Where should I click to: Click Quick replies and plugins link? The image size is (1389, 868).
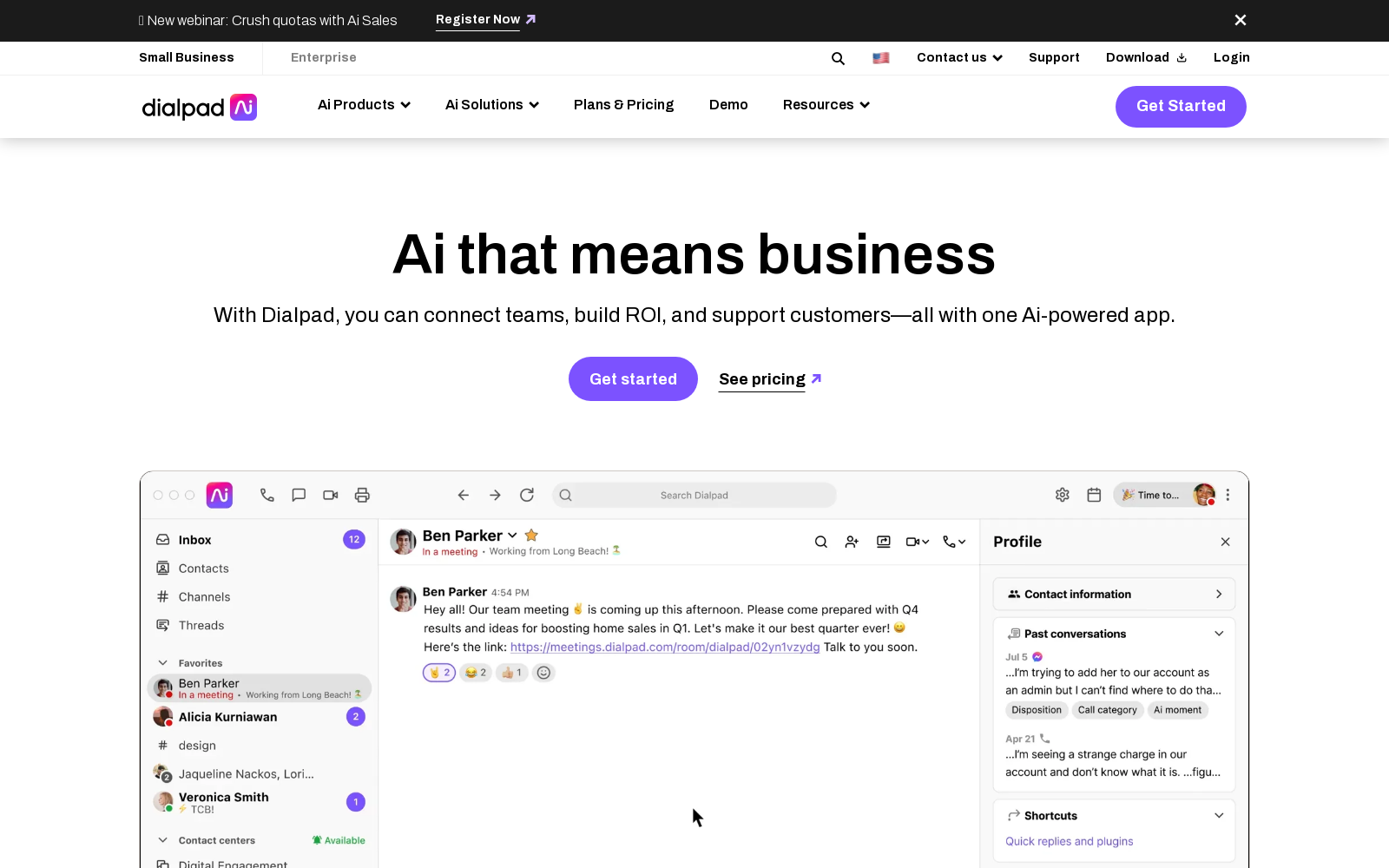pyautogui.click(x=1070, y=842)
